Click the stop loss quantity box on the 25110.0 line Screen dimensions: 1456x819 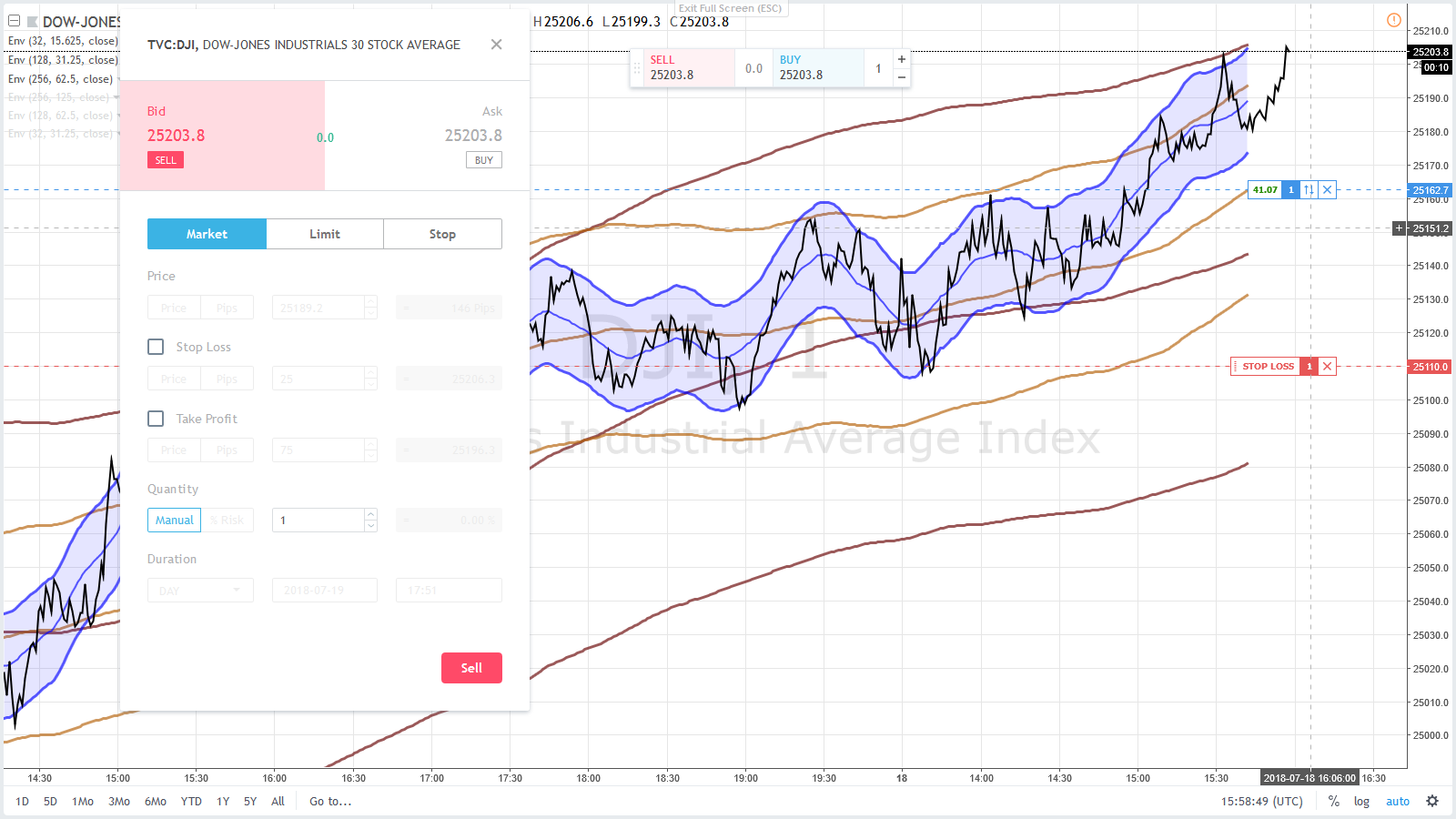point(1309,367)
